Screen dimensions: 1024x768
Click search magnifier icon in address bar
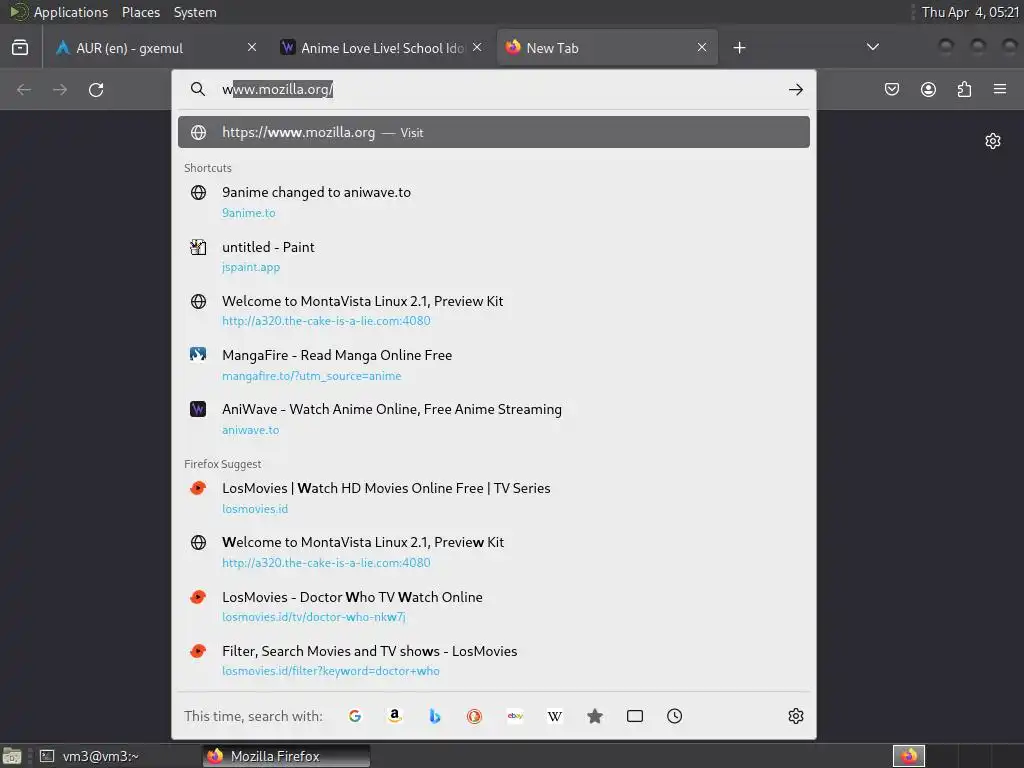click(x=198, y=89)
